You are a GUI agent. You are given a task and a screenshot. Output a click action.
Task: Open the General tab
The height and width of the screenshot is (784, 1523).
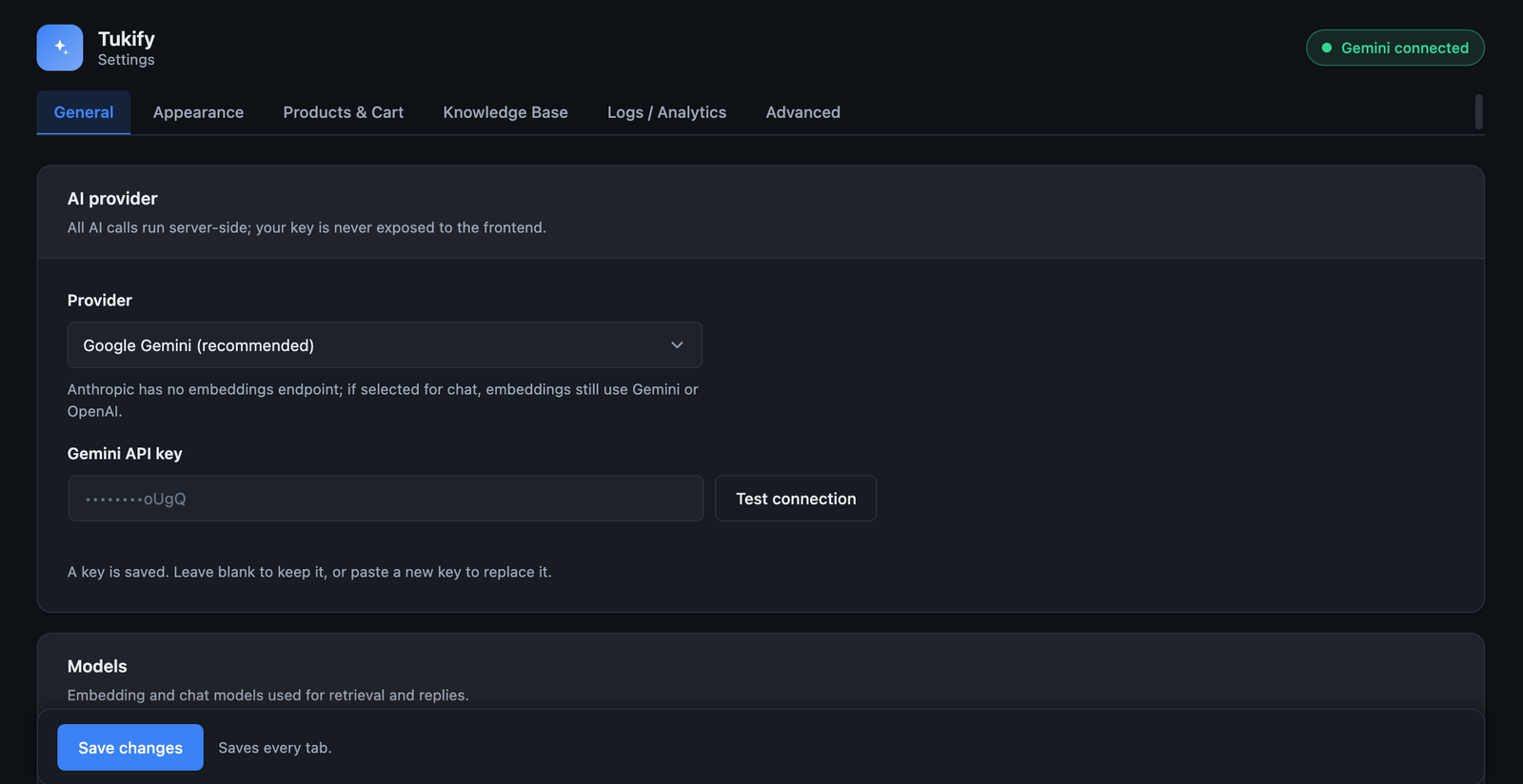click(x=84, y=112)
